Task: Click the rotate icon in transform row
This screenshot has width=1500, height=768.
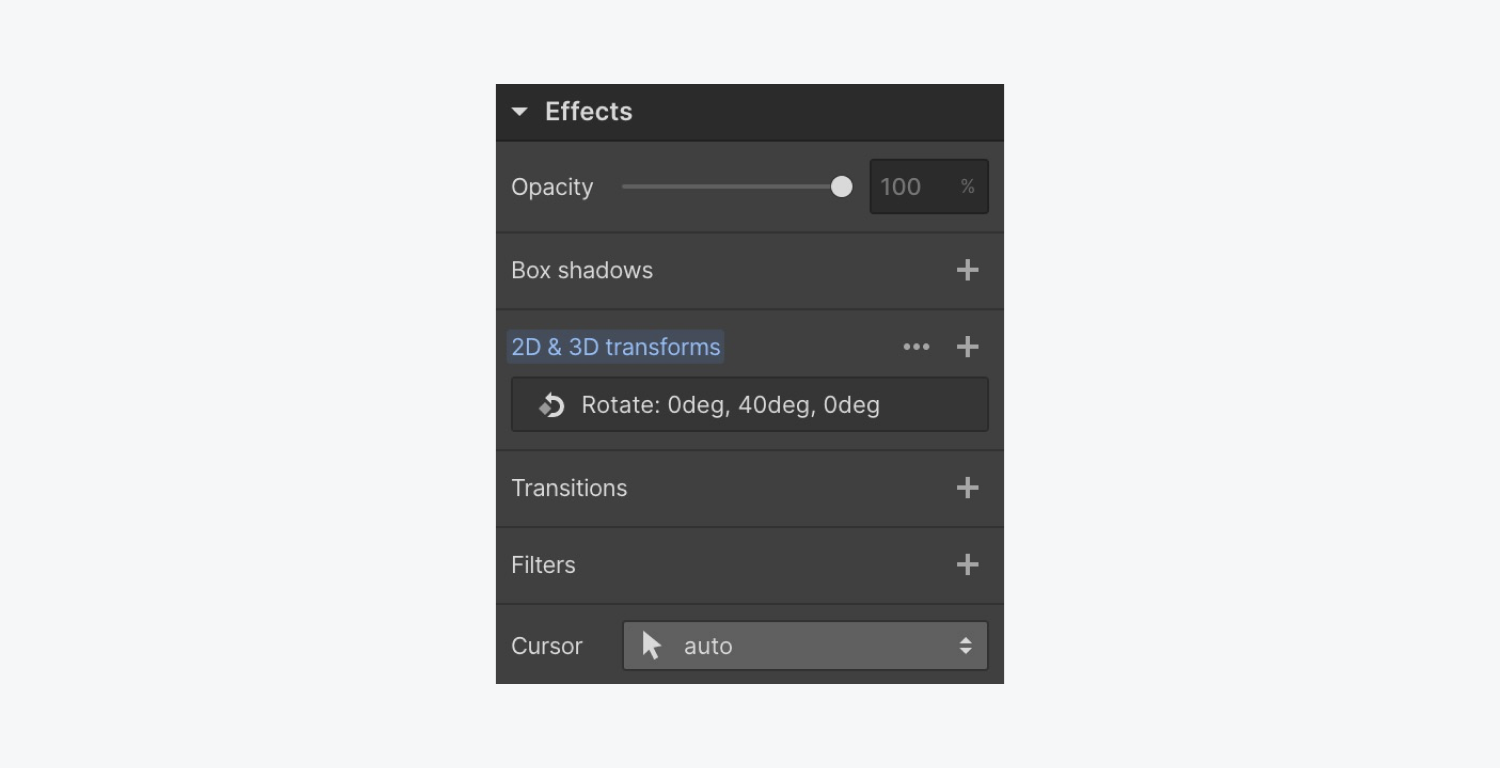Action: click(x=552, y=405)
